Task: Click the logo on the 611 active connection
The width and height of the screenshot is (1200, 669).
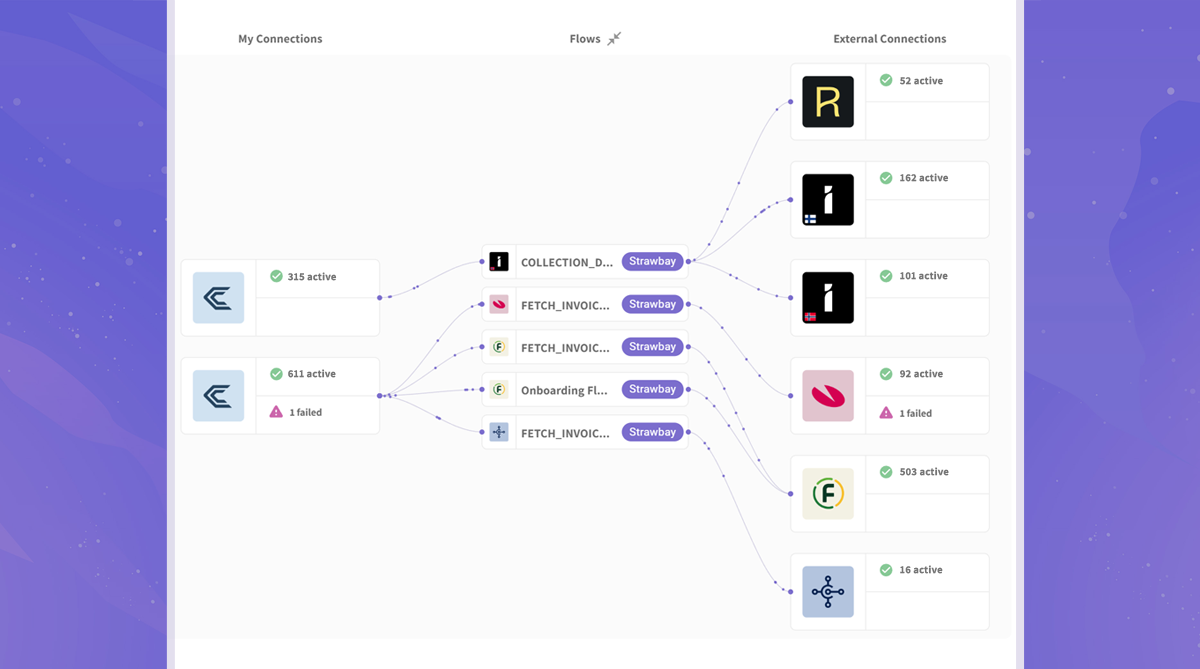Action: click(218, 396)
